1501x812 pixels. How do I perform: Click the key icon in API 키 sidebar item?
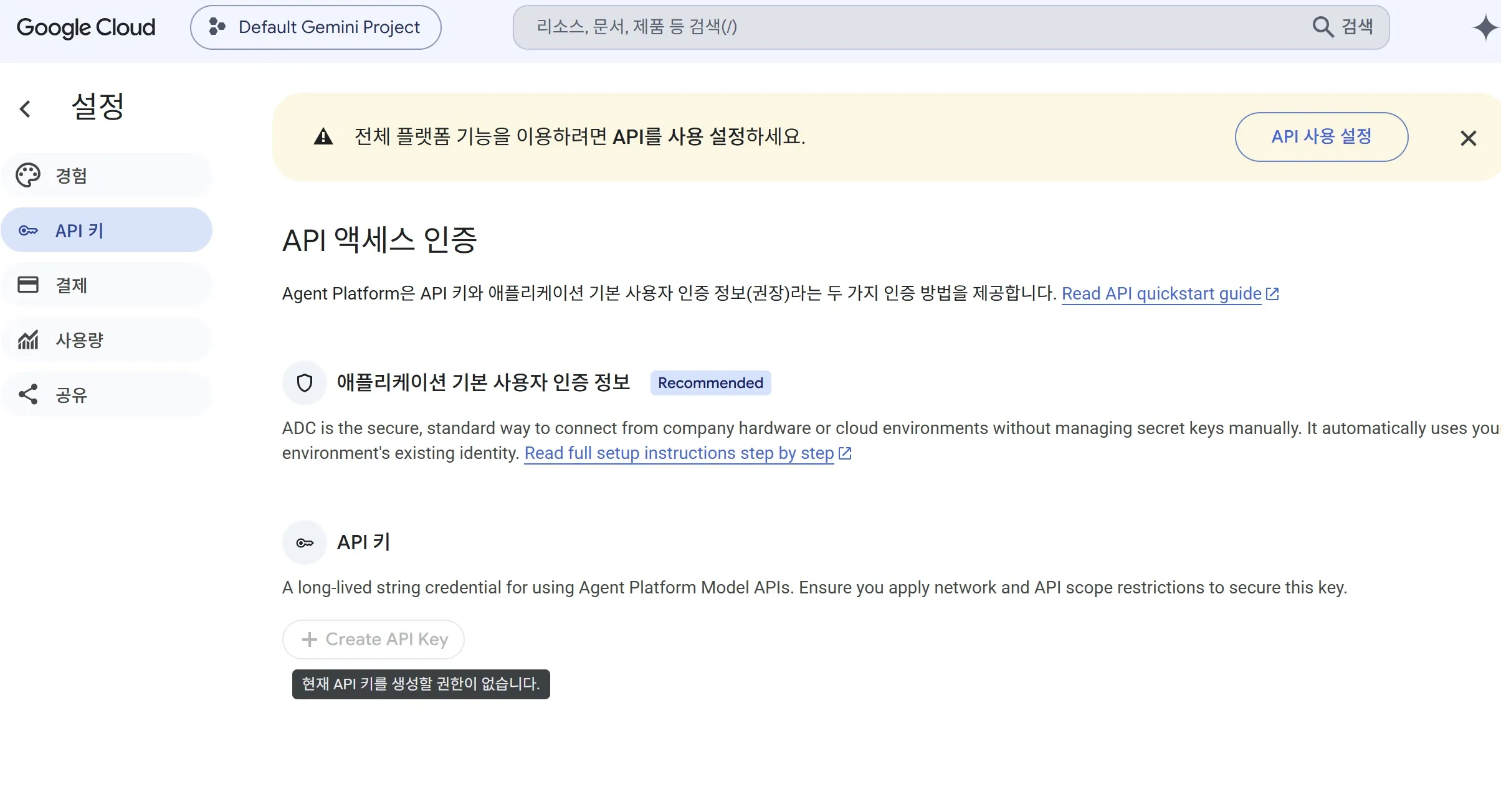point(28,230)
